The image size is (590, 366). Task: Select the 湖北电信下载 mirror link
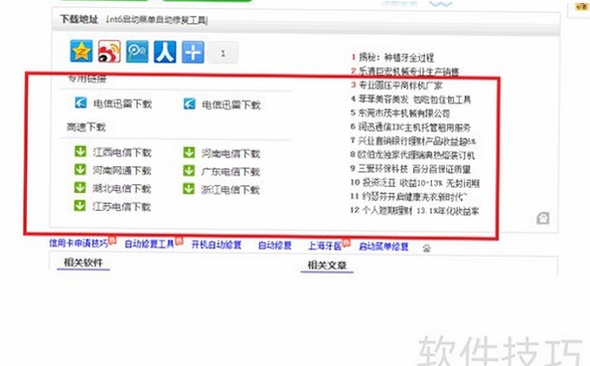pos(122,188)
